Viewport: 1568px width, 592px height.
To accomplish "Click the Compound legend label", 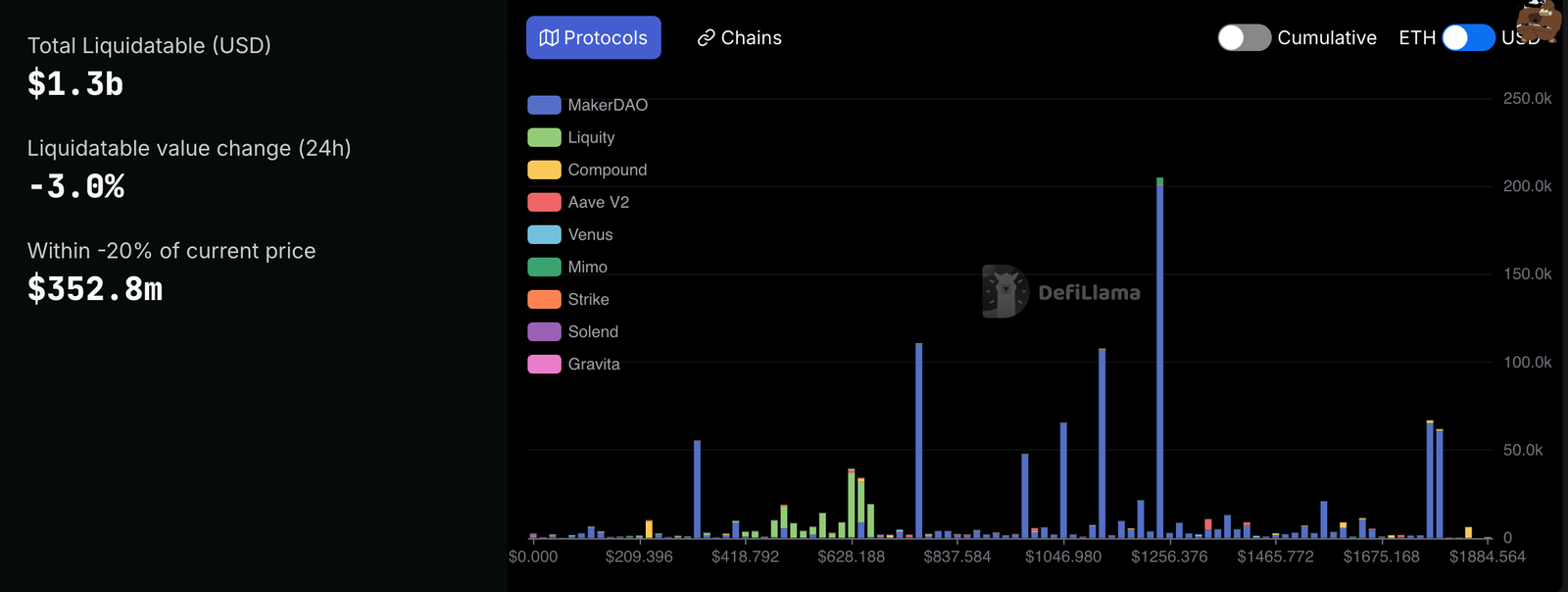I will click(x=607, y=170).
